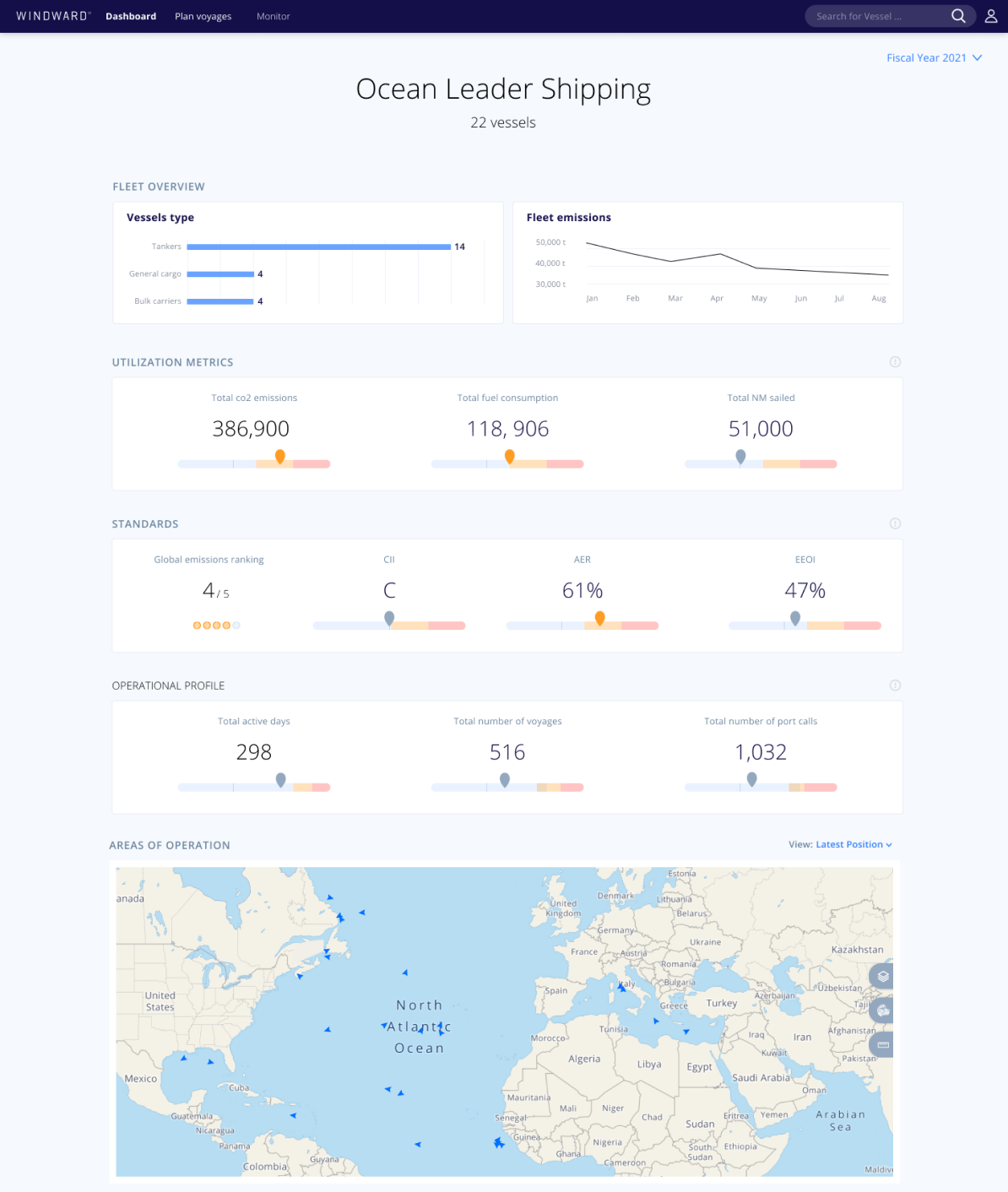
Task: Click the 61% AER value
Action: pyautogui.click(x=583, y=590)
